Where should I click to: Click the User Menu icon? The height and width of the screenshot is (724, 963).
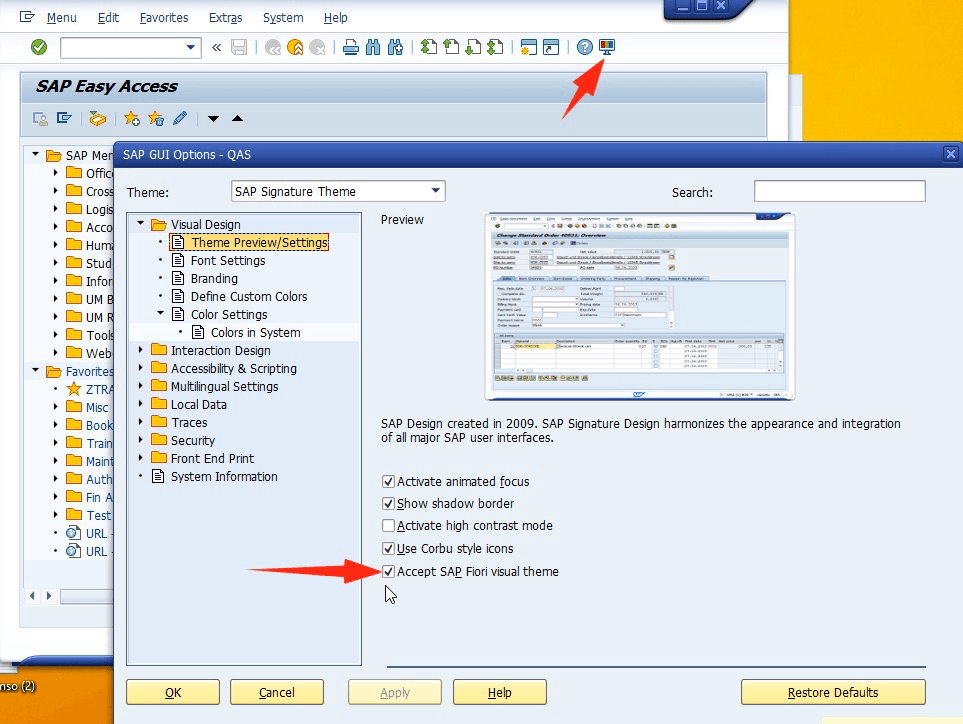(x=41, y=119)
